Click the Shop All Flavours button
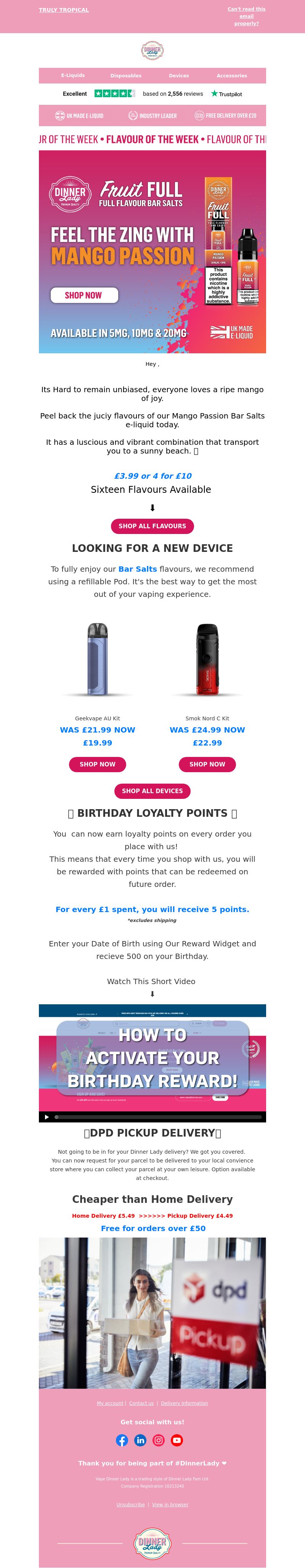This screenshot has height=1568, width=305. point(152,526)
